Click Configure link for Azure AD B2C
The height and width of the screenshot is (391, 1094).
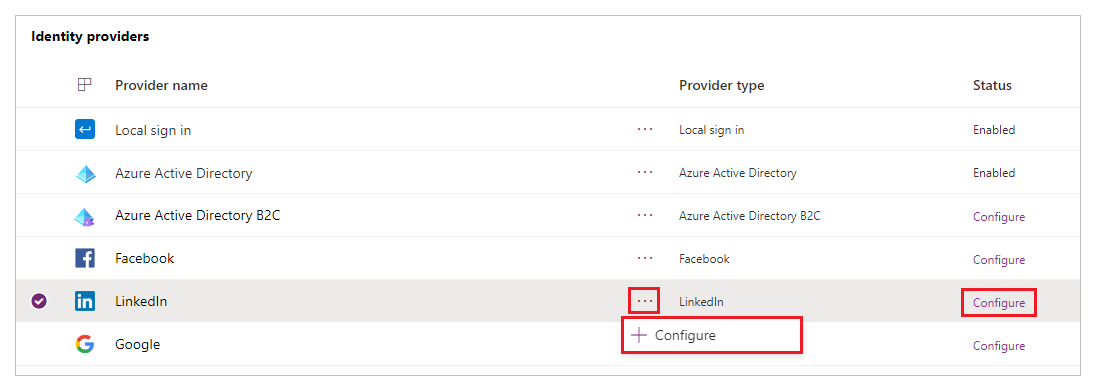pos(998,217)
